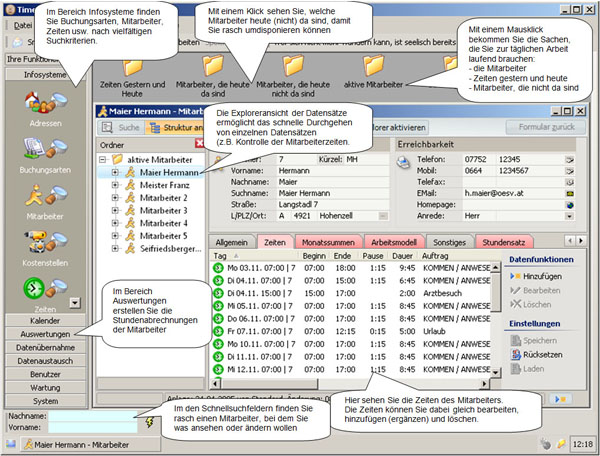600x456 pixels.
Task: Open the Wartung sidebar section
Action: [45, 388]
